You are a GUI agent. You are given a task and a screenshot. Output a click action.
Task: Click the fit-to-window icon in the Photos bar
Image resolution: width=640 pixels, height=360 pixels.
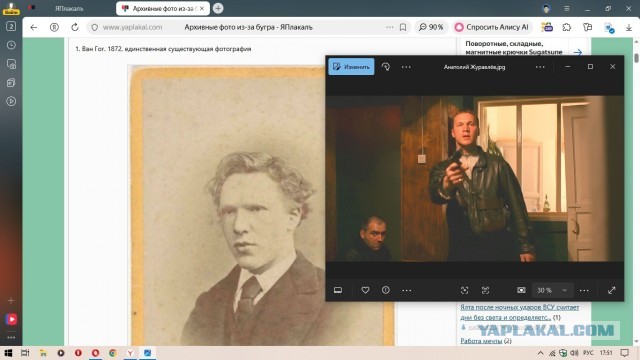click(464, 290)
